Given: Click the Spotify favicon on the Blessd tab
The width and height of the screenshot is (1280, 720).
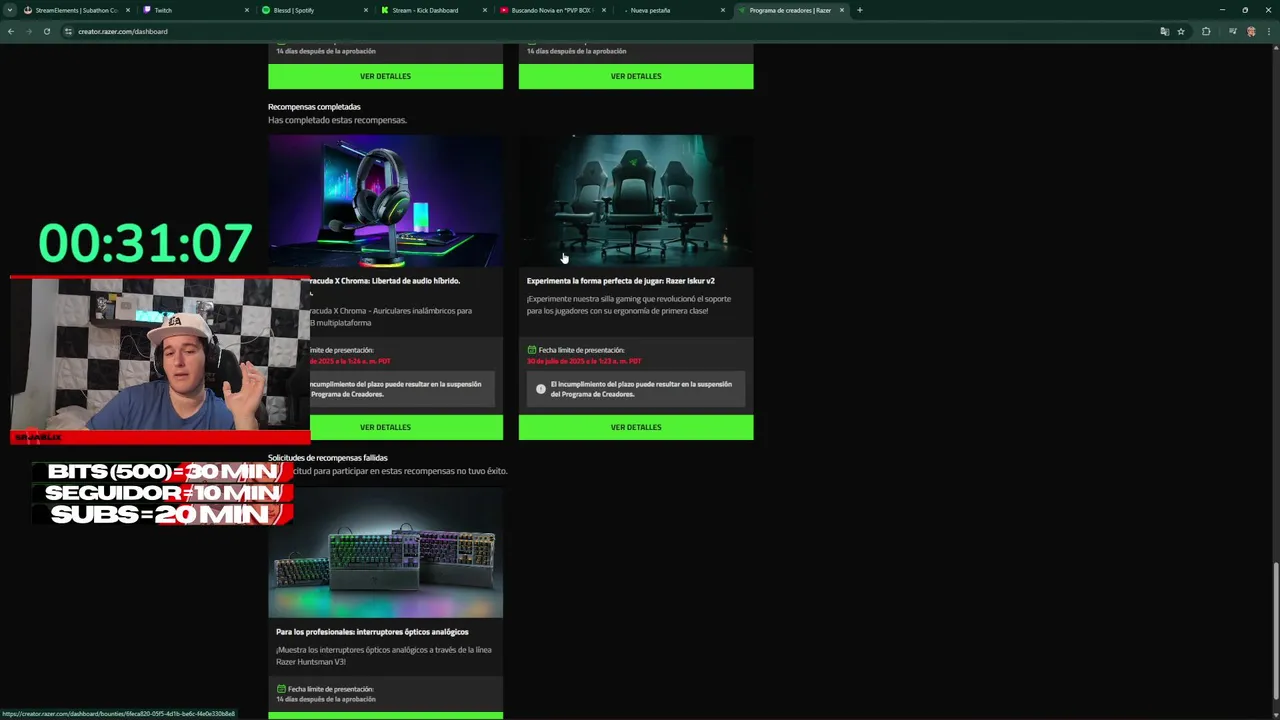Looking at the screenshot, I should [x=266, y=10].
